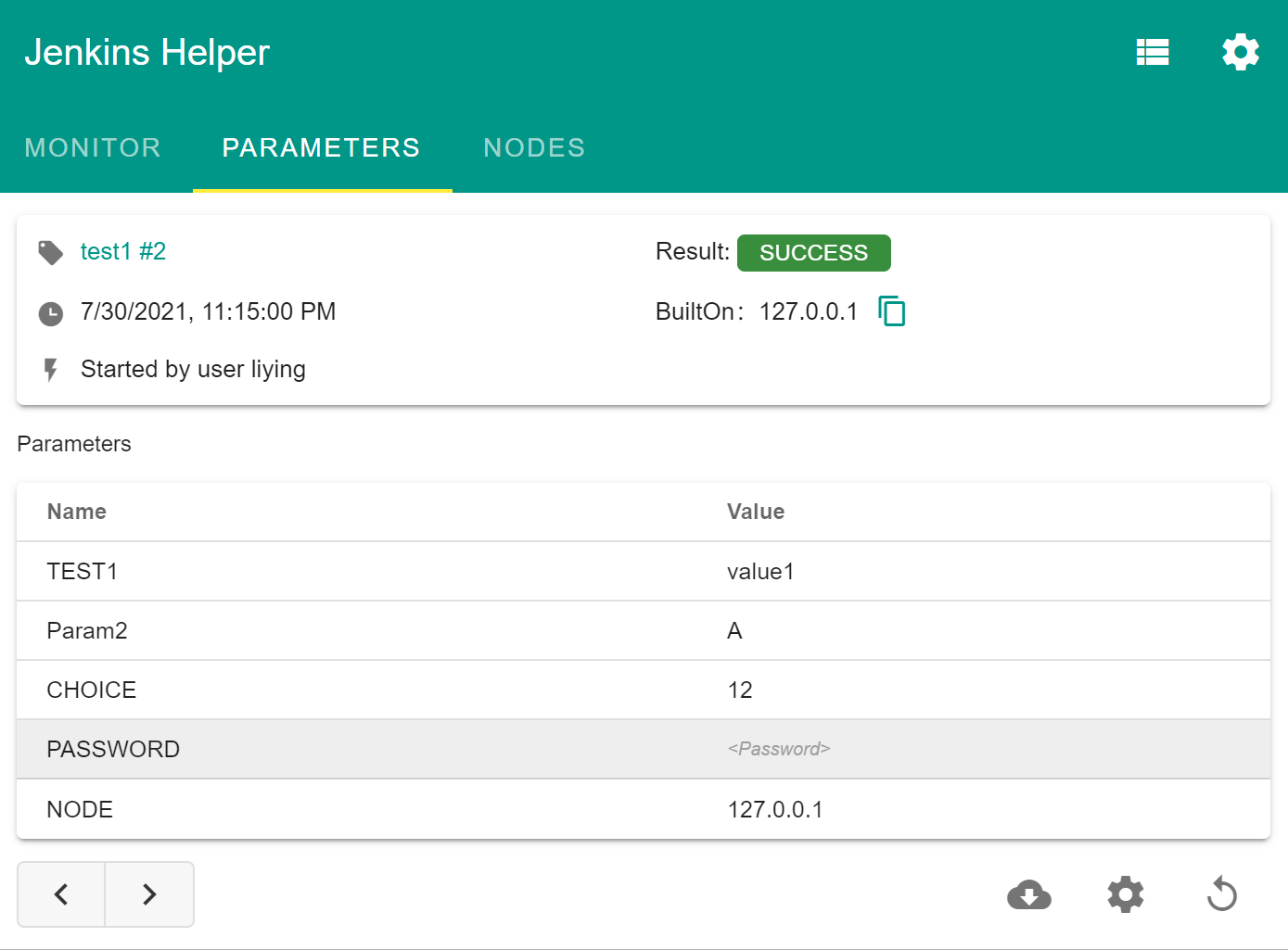
Task: Select the PASSWORD parameter name
Action: click(x=113, y=749)
